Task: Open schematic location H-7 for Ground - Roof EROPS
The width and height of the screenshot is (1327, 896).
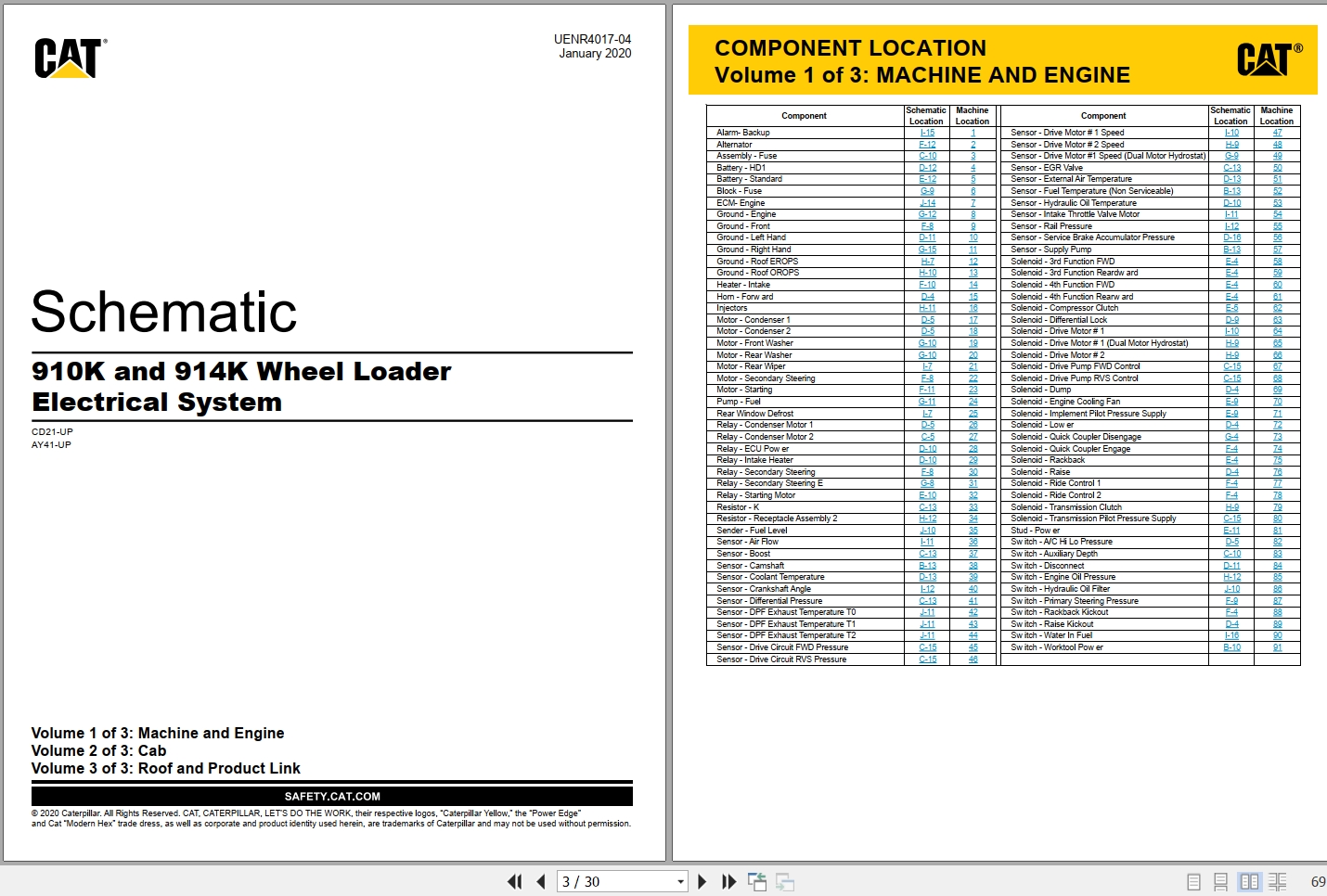Action: (927, 262)
